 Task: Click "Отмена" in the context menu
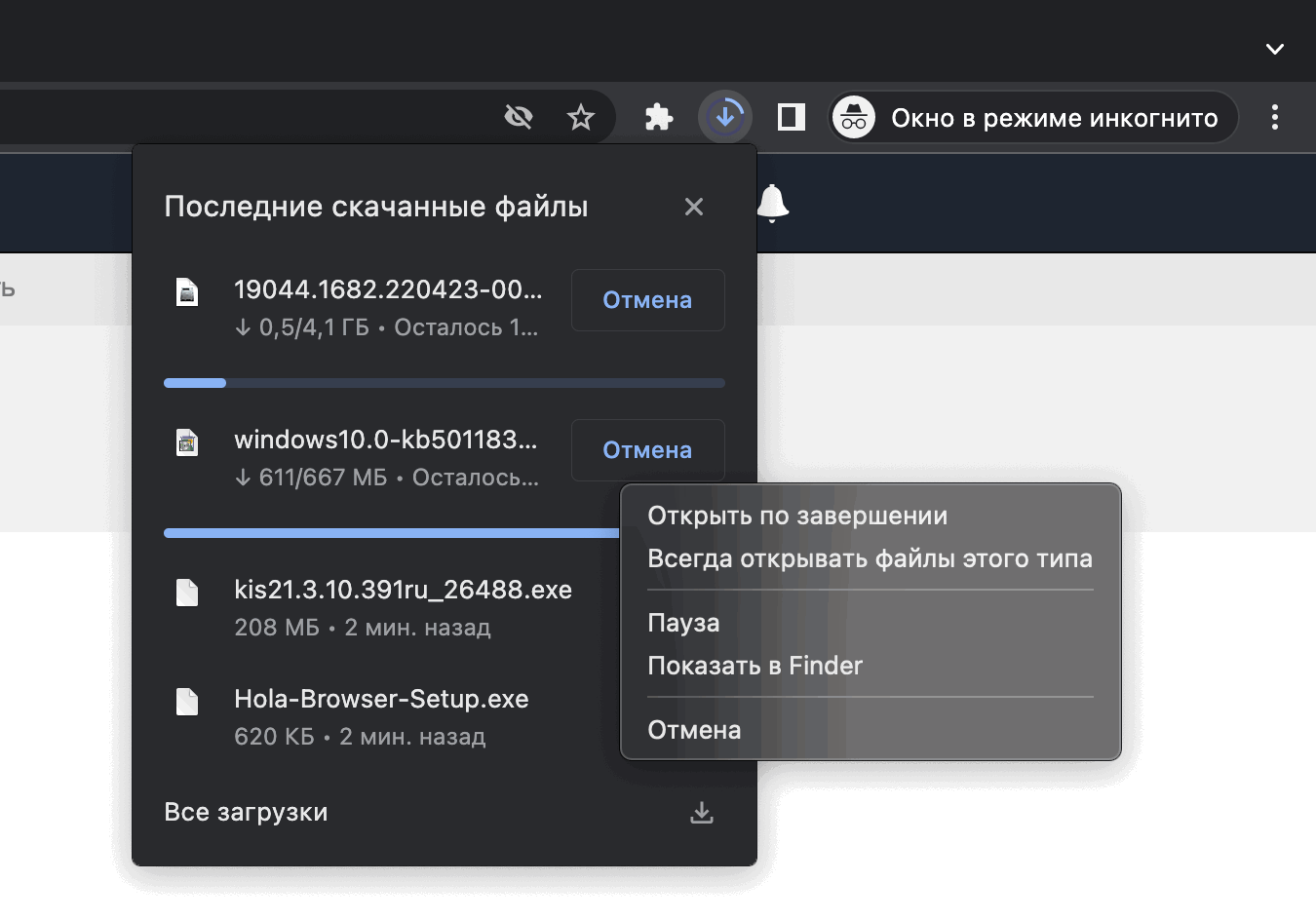(694, 730)
